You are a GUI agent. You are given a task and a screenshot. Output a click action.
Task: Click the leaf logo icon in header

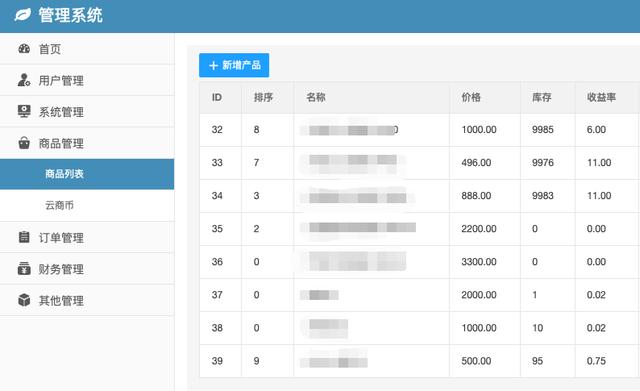pyautogui.click(x=22, y=16)
